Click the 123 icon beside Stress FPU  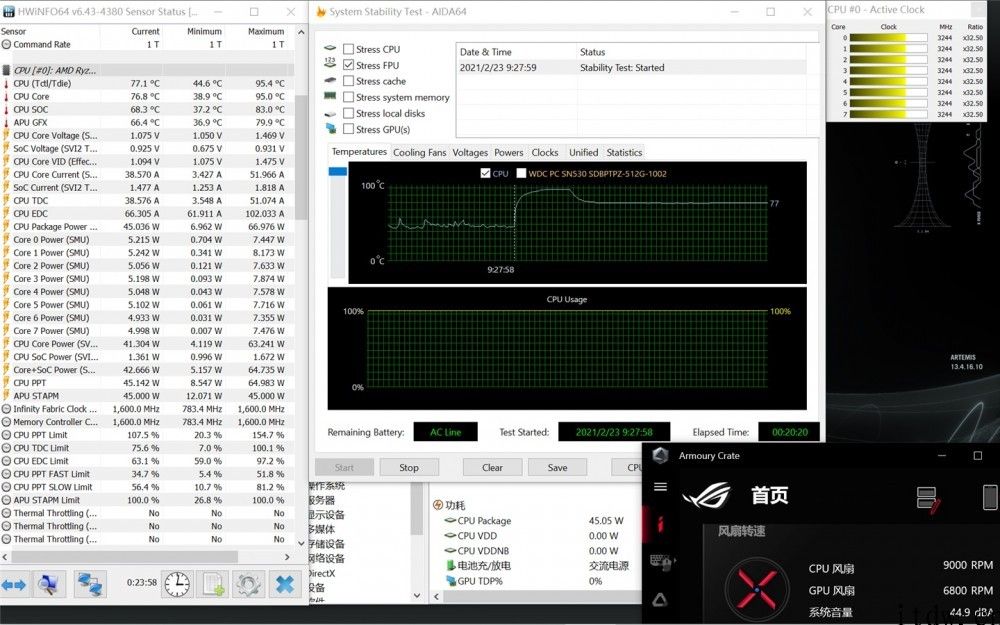[330, 62]
